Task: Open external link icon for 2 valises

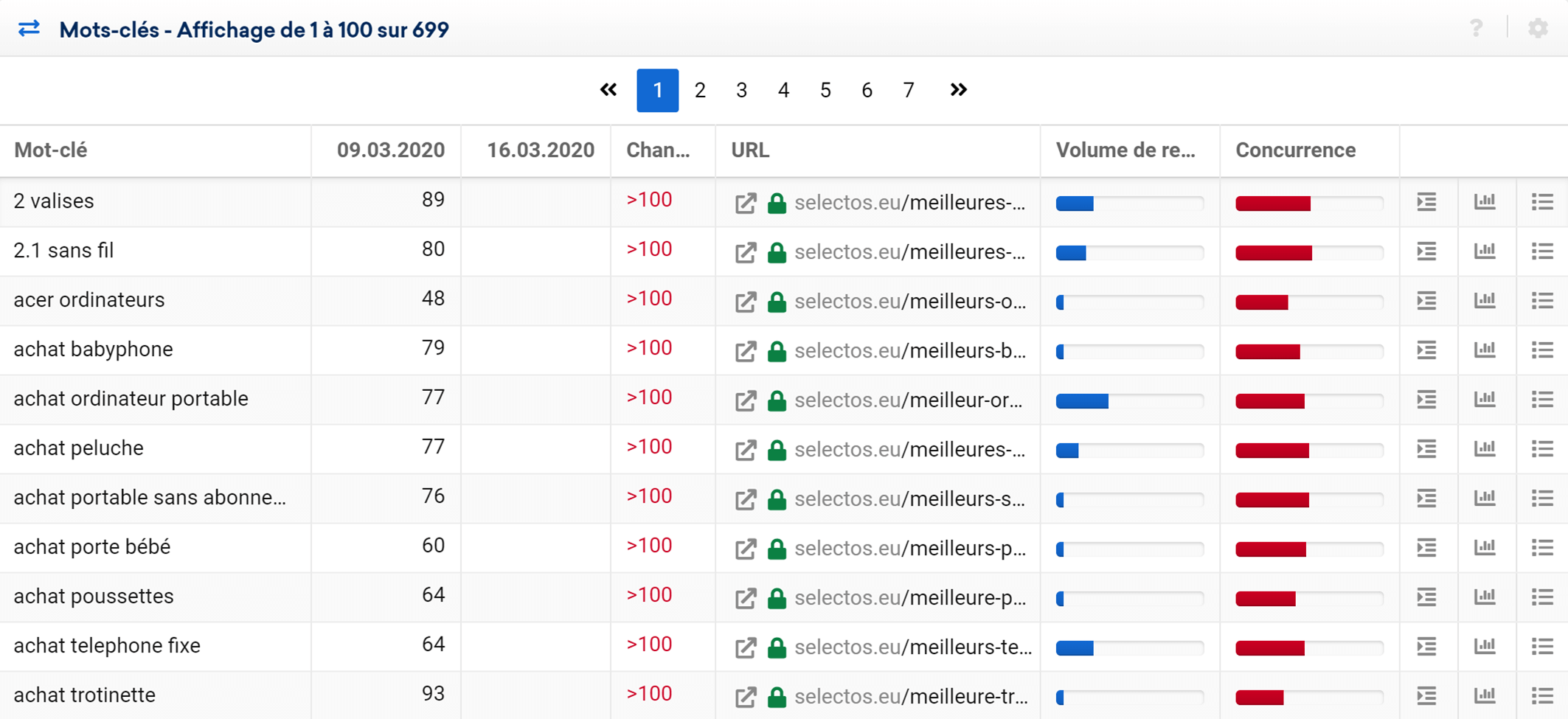Action: [746, 203]
